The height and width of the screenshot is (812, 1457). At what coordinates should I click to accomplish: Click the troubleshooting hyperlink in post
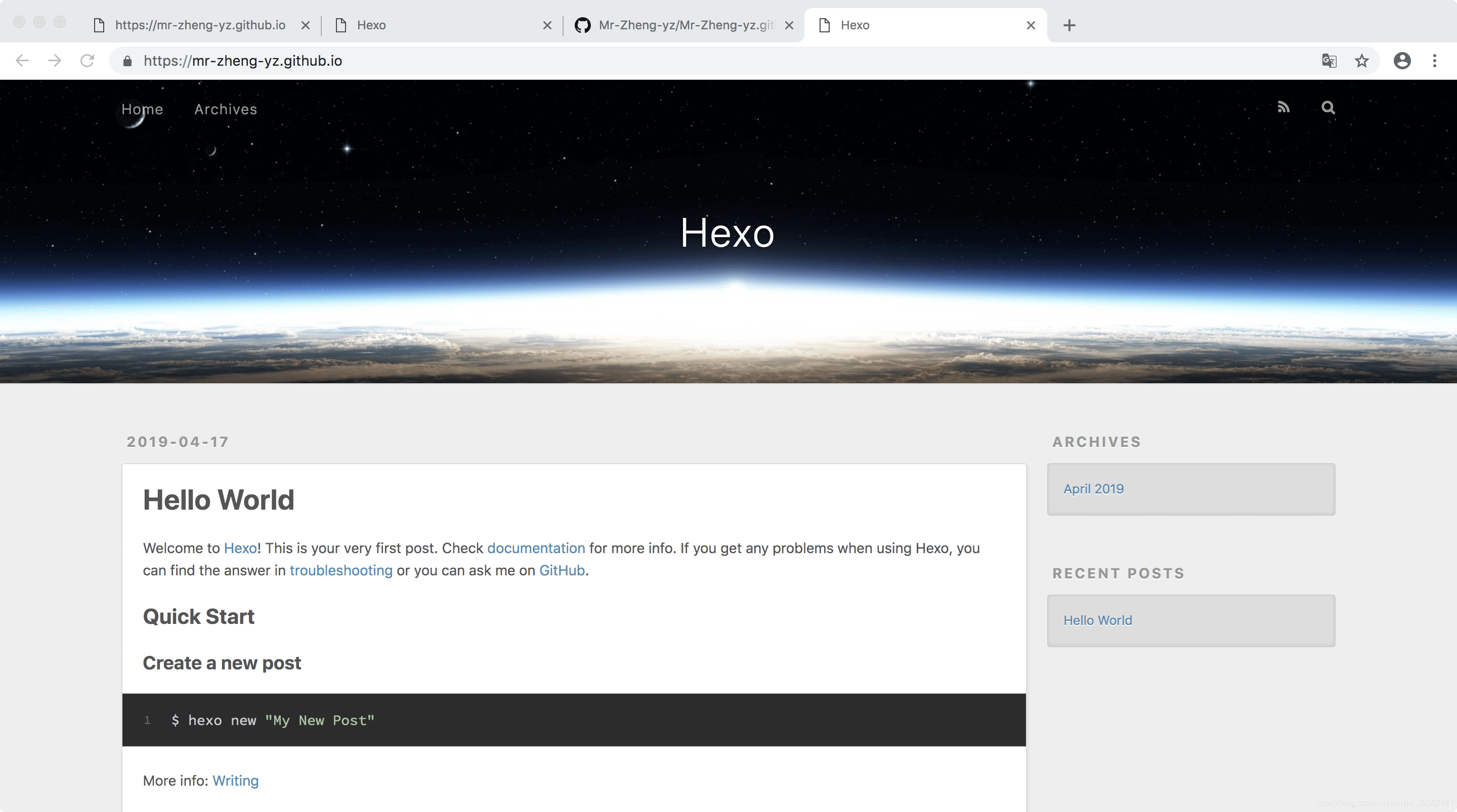[341, 570]
